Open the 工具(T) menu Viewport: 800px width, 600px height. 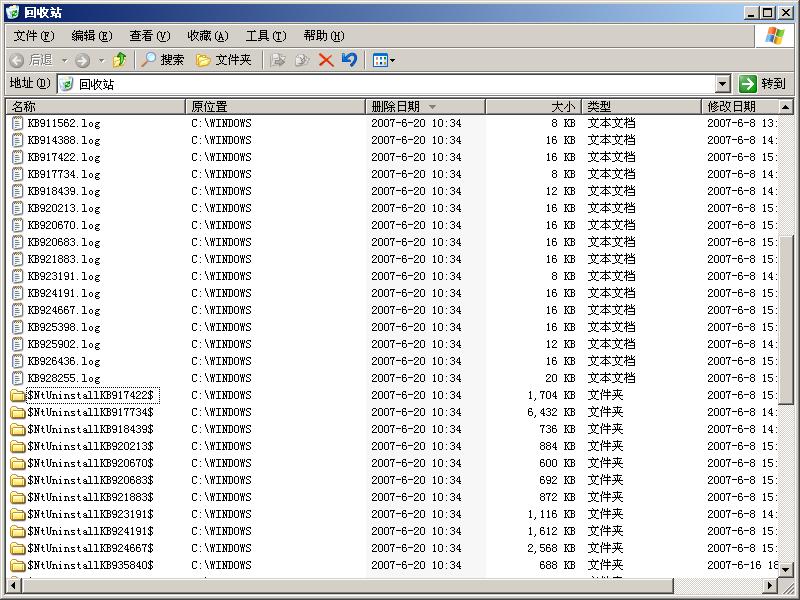(265, 36)
